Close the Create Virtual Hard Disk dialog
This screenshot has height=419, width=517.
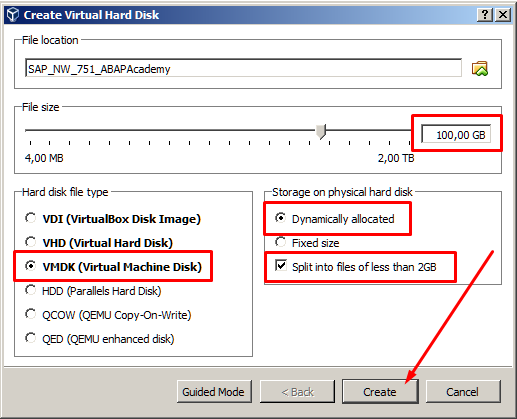click(503, 15)
